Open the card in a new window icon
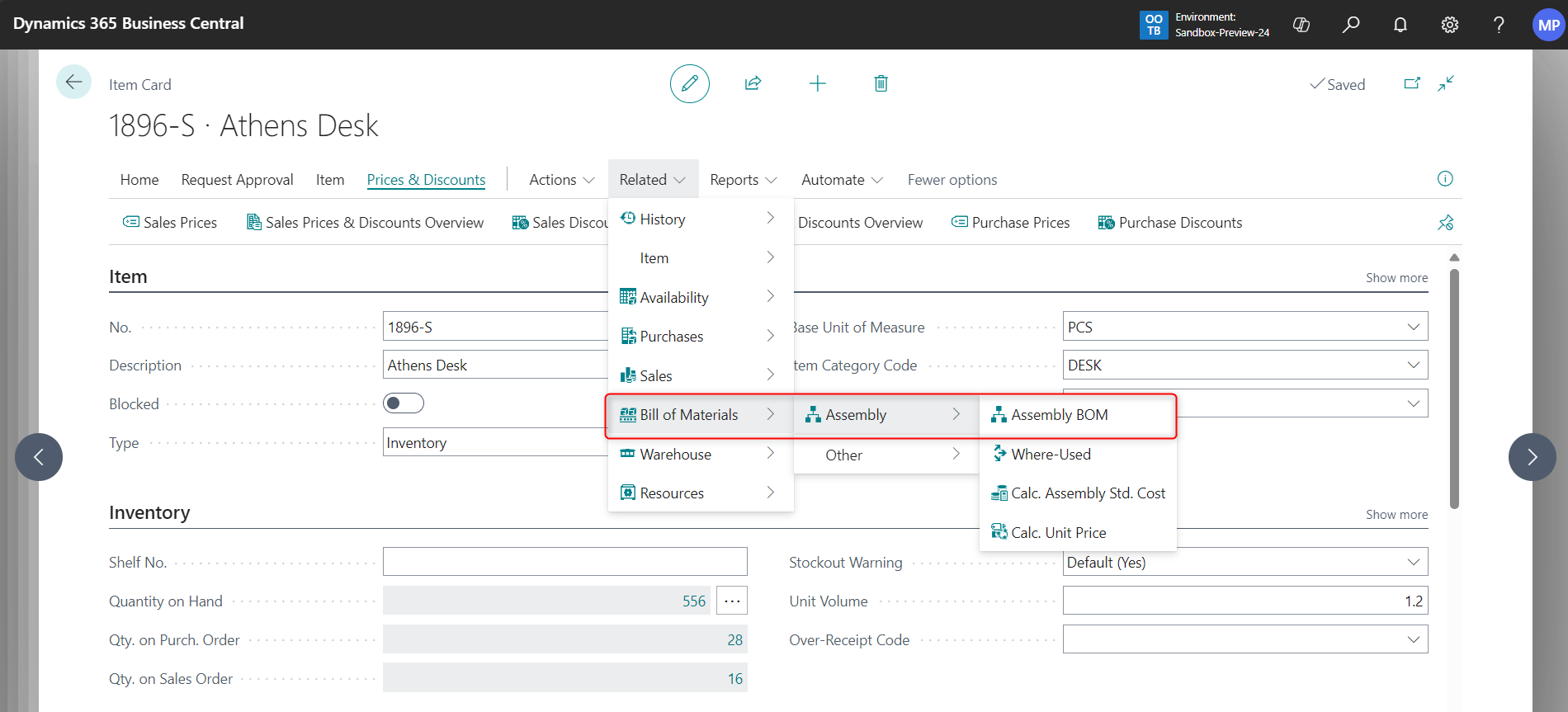Screen dimensions: 1568x712 click(x=1412, y=83)
